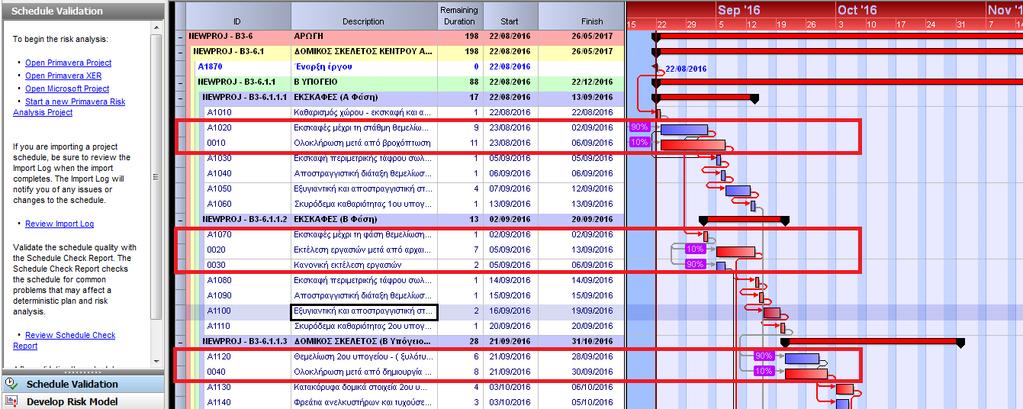The width and height of the screenshot is (1023, 409).
Task: Click the highlighted description cell of A1100
Action: pyautogui.click(x=364, y=312)
